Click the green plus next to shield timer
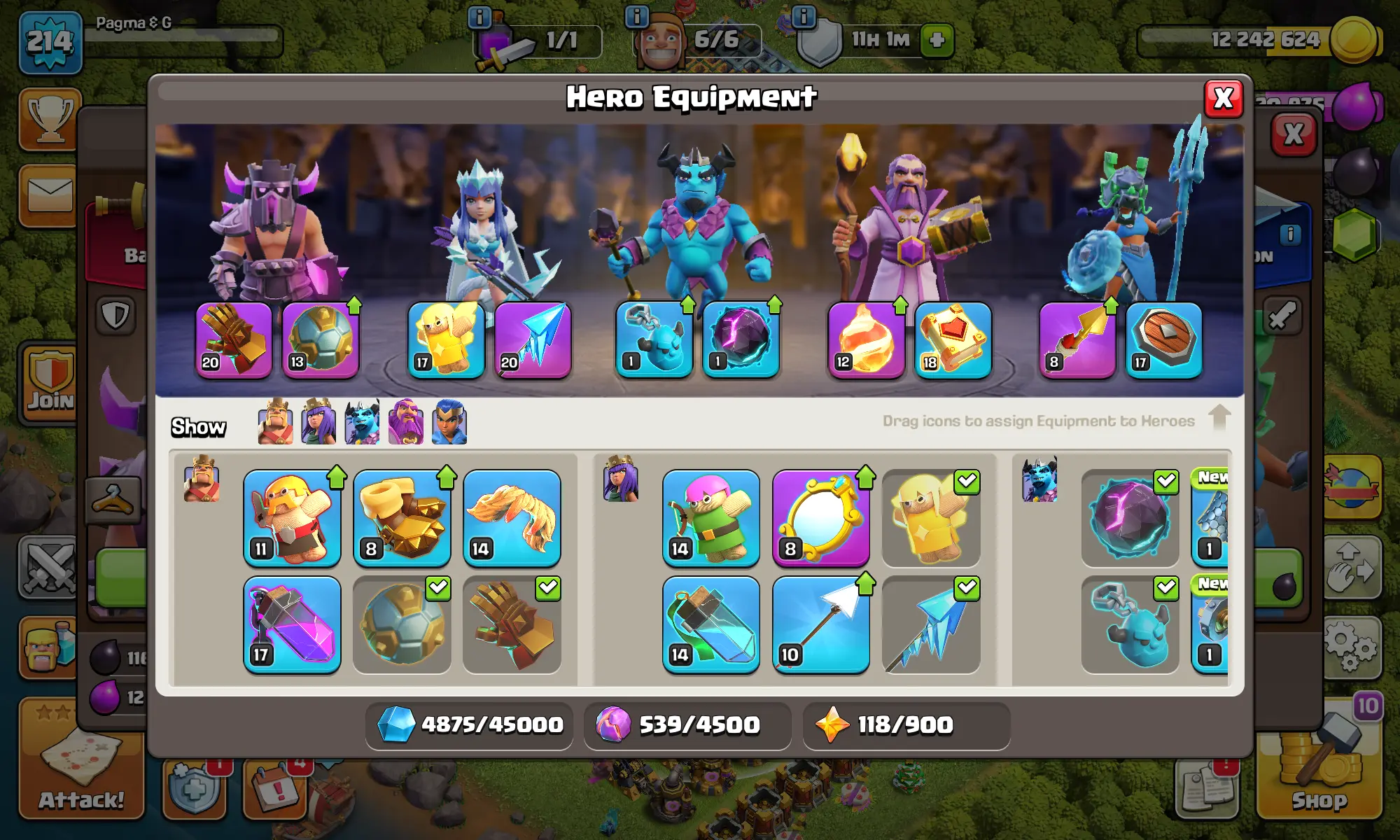Screen dimensions: 1400x840 point(937,40)
